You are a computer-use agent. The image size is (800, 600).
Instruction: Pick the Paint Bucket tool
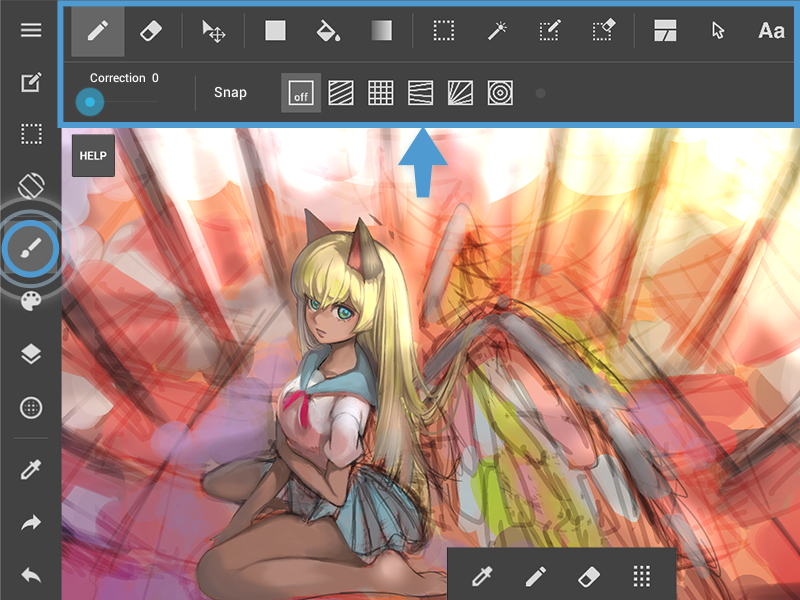[327, 31]
